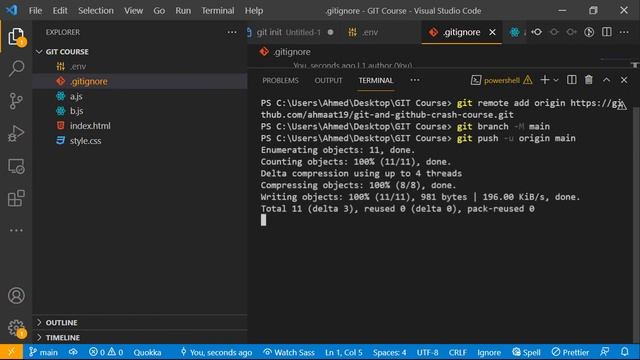The height and width of the screenshot is (360, 640).
Task: Kill terminal with the trash icon
Action: 589,80
